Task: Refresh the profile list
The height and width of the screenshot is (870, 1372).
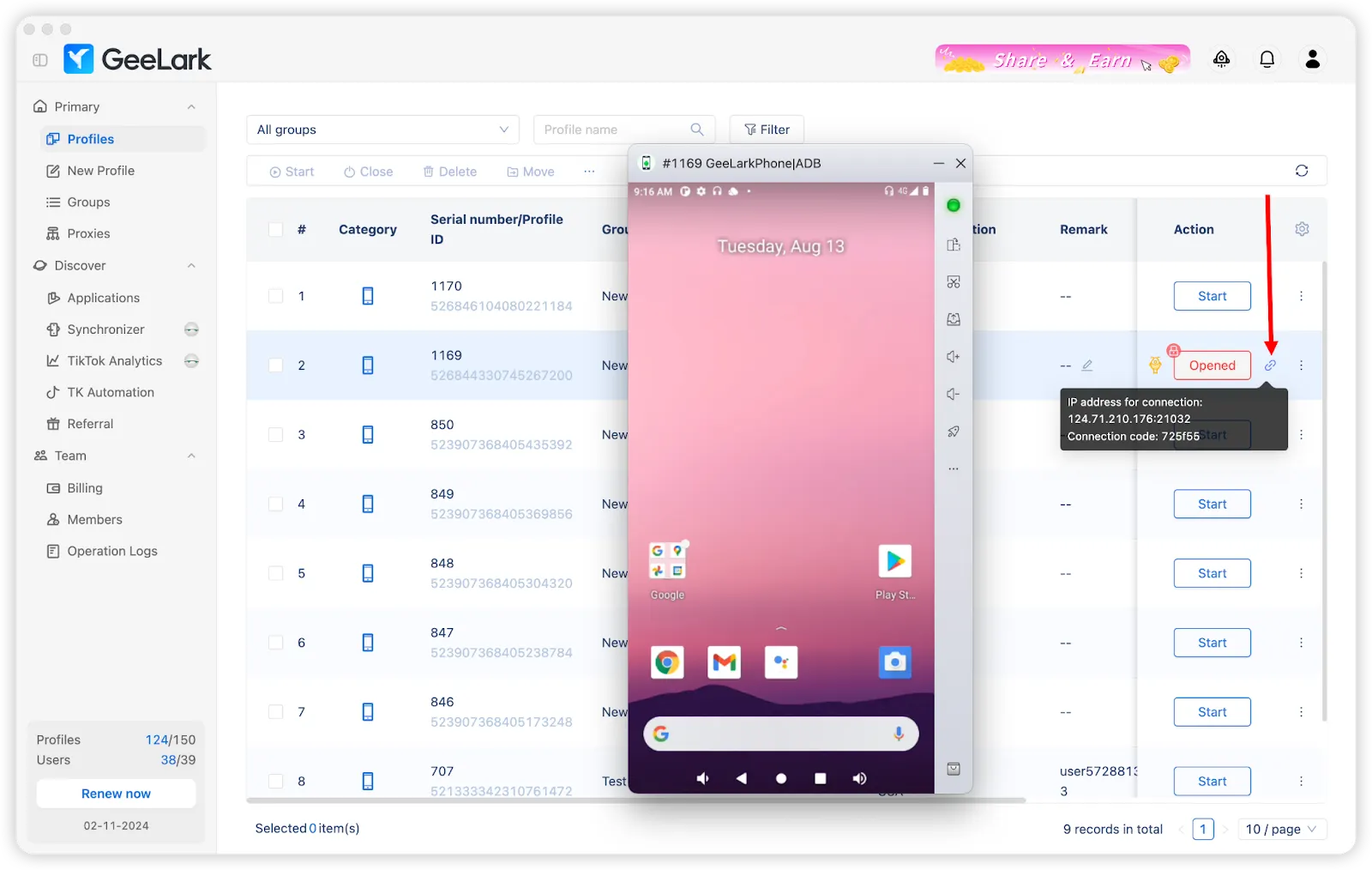Action: pyautogui.click(x=1301, y=171)
